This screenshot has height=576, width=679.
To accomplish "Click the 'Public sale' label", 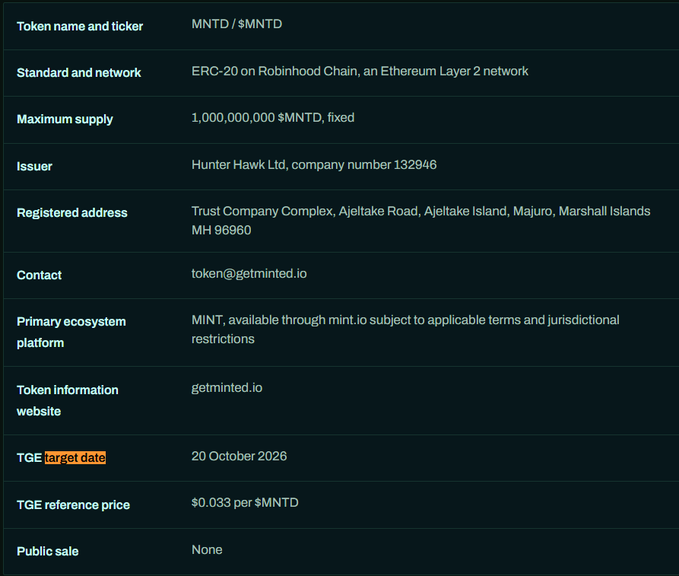I will pyautogui.click(x=48, y=551).
